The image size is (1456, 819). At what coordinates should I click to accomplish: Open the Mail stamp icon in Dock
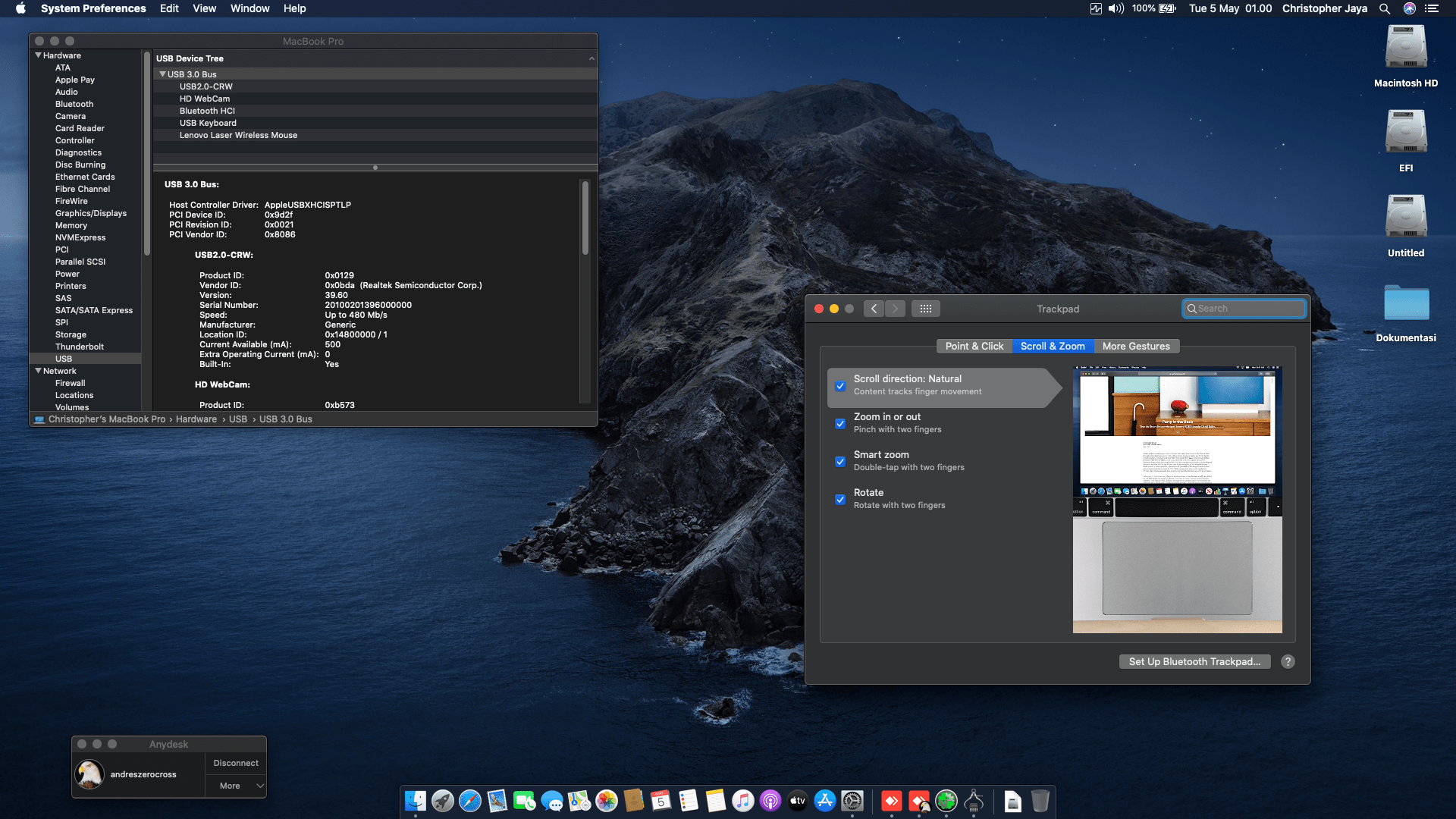point(497,801)
